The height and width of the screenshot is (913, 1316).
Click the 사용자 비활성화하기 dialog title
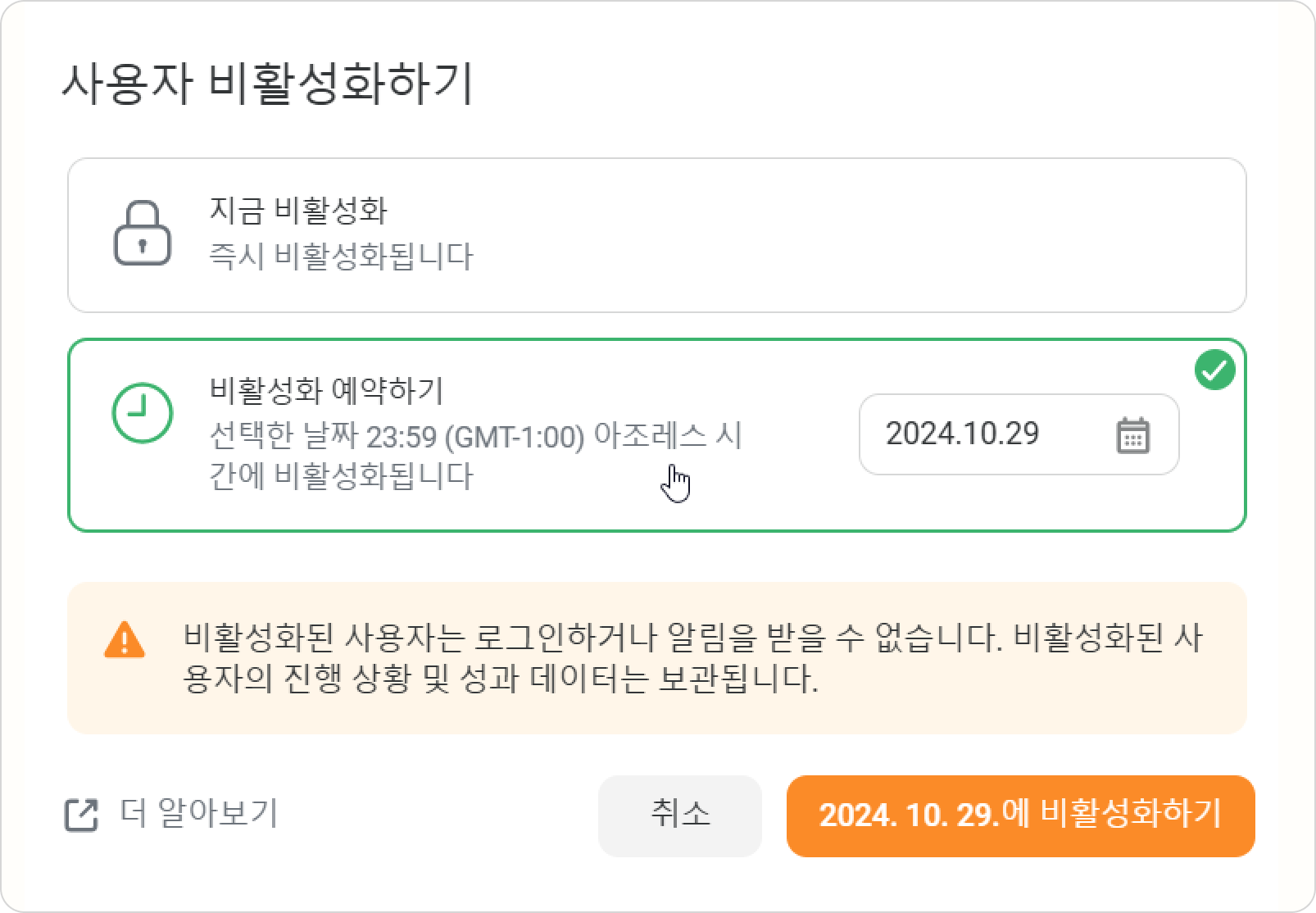tap(267, 84)
